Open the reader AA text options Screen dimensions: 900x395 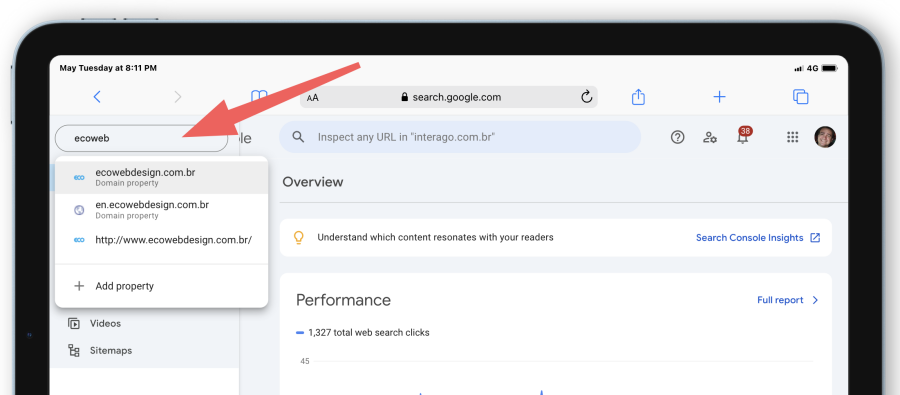click(313, 98)
